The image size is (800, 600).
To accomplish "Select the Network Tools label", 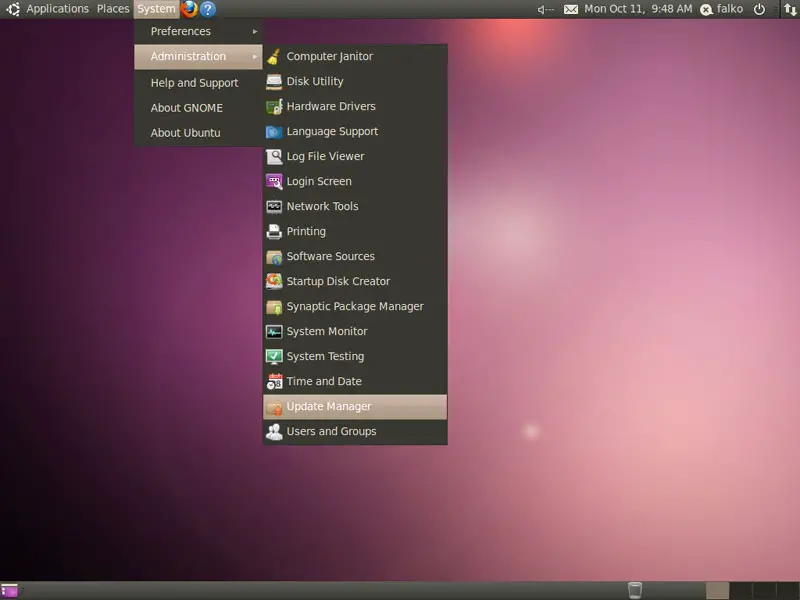I will [322, 206].
